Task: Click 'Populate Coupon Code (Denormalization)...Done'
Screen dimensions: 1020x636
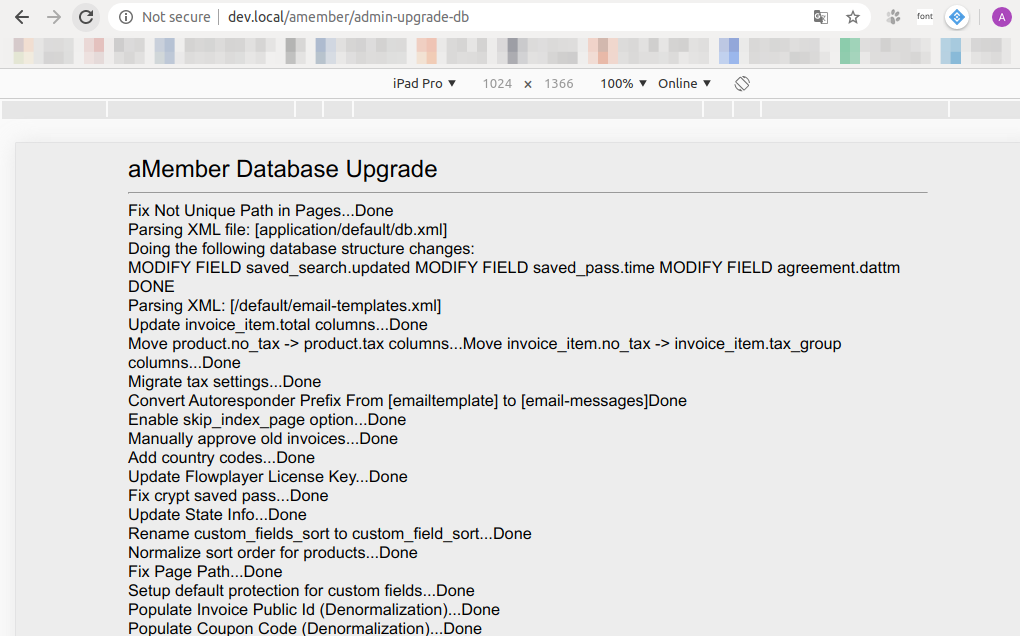Action: [x=305, y=628]
